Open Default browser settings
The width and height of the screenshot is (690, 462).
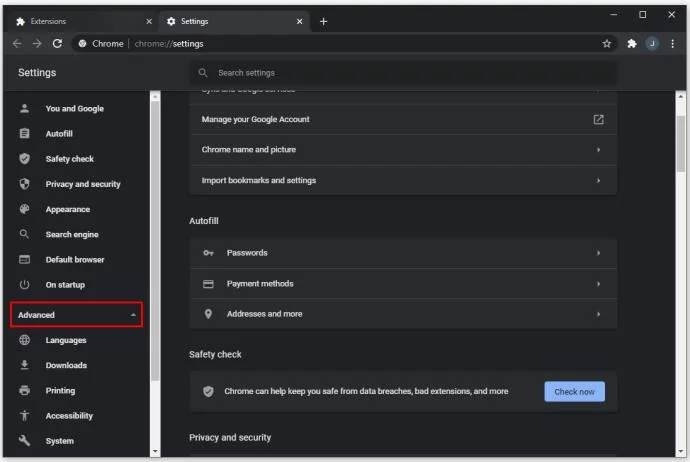(75, 260)
